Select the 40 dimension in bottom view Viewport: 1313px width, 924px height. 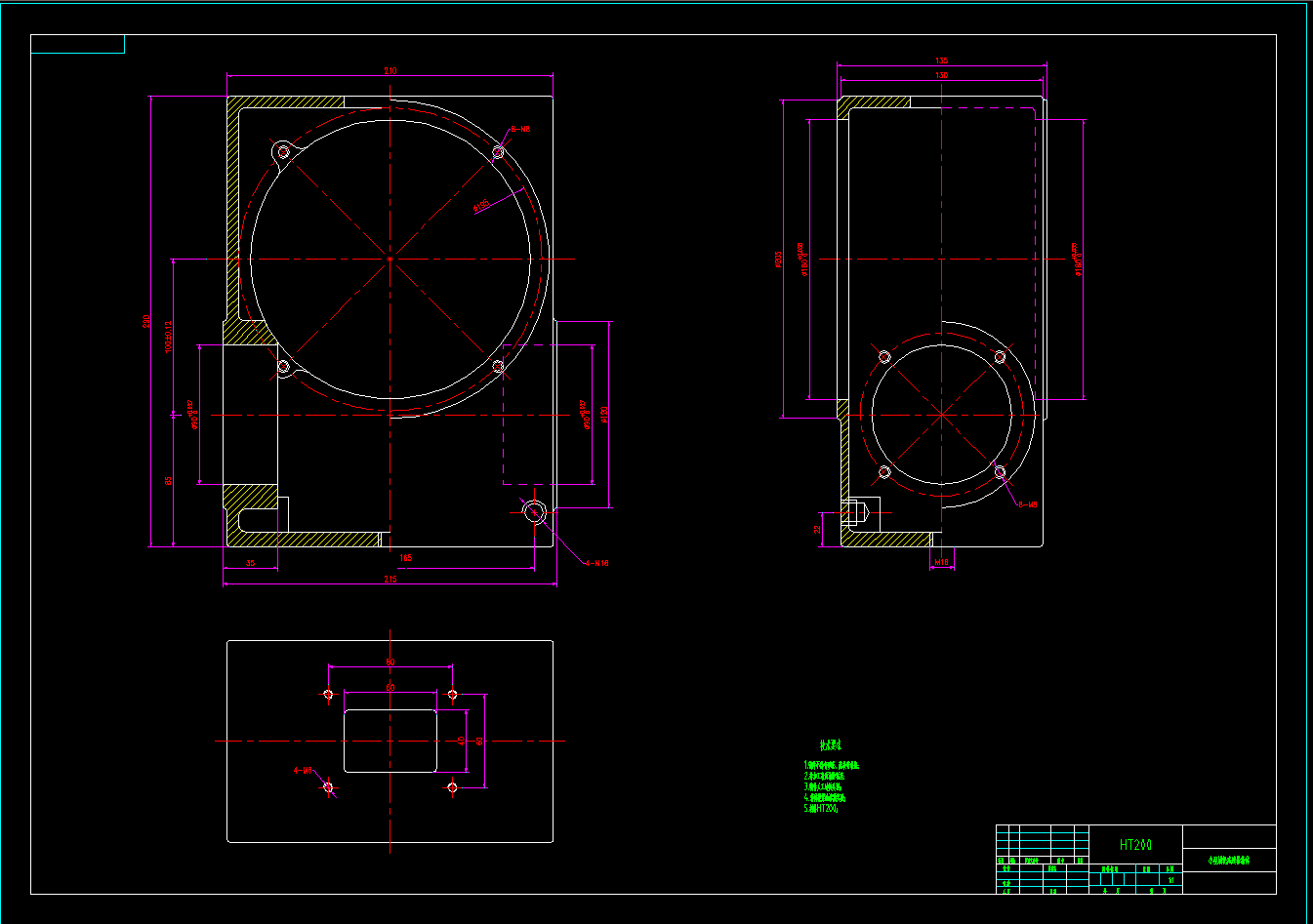(463, 741)
